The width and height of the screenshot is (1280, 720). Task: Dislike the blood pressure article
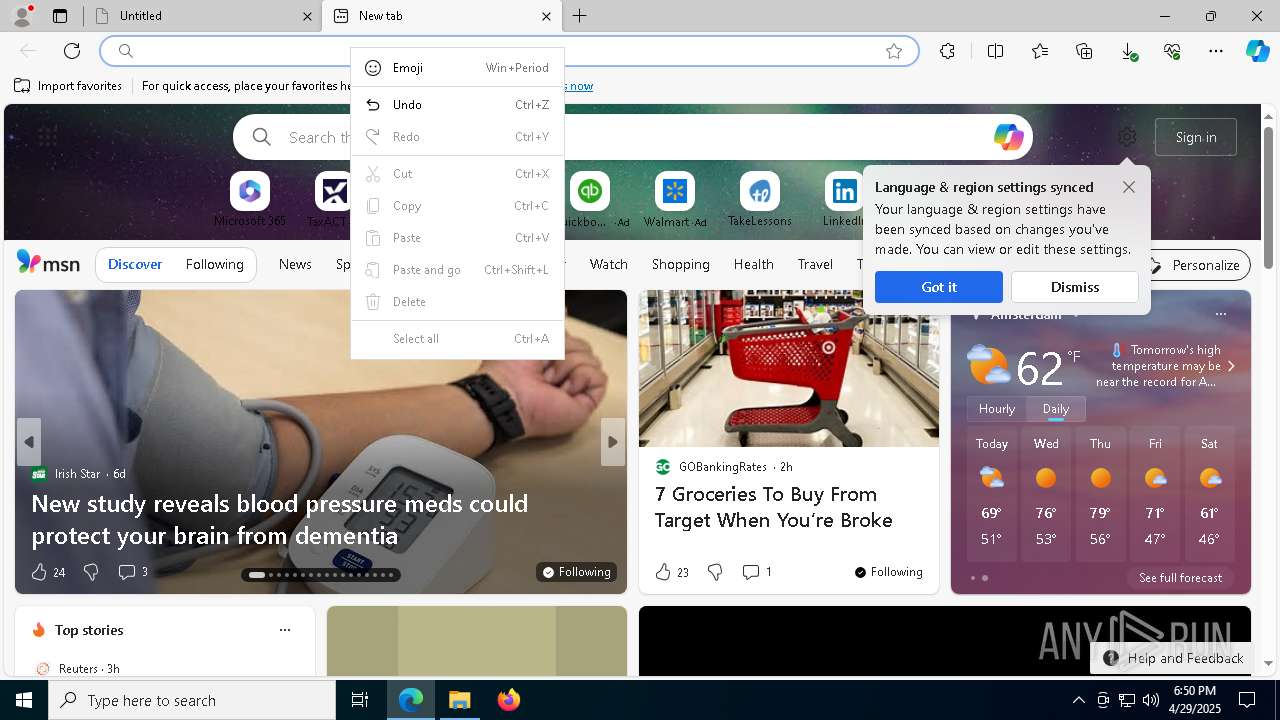[91, 572]
